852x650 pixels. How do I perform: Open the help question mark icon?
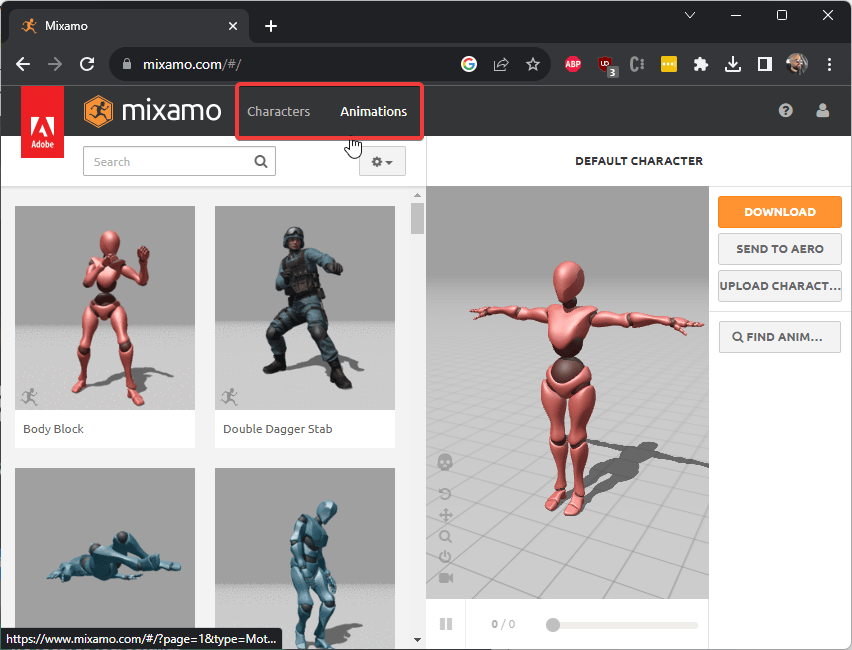click(x=785, y=111)
